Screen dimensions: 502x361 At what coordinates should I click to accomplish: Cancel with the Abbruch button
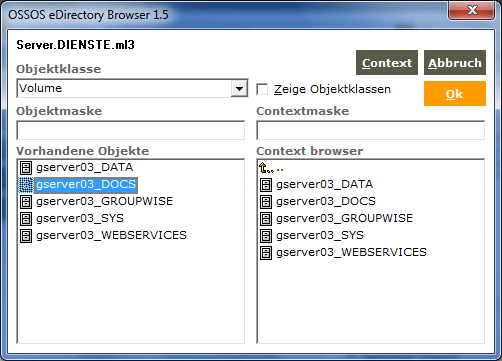(455, 63)
